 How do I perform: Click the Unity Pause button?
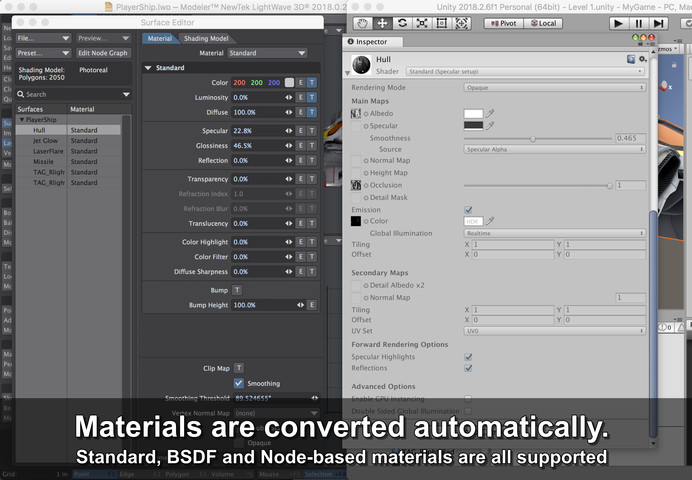point(638,23)
